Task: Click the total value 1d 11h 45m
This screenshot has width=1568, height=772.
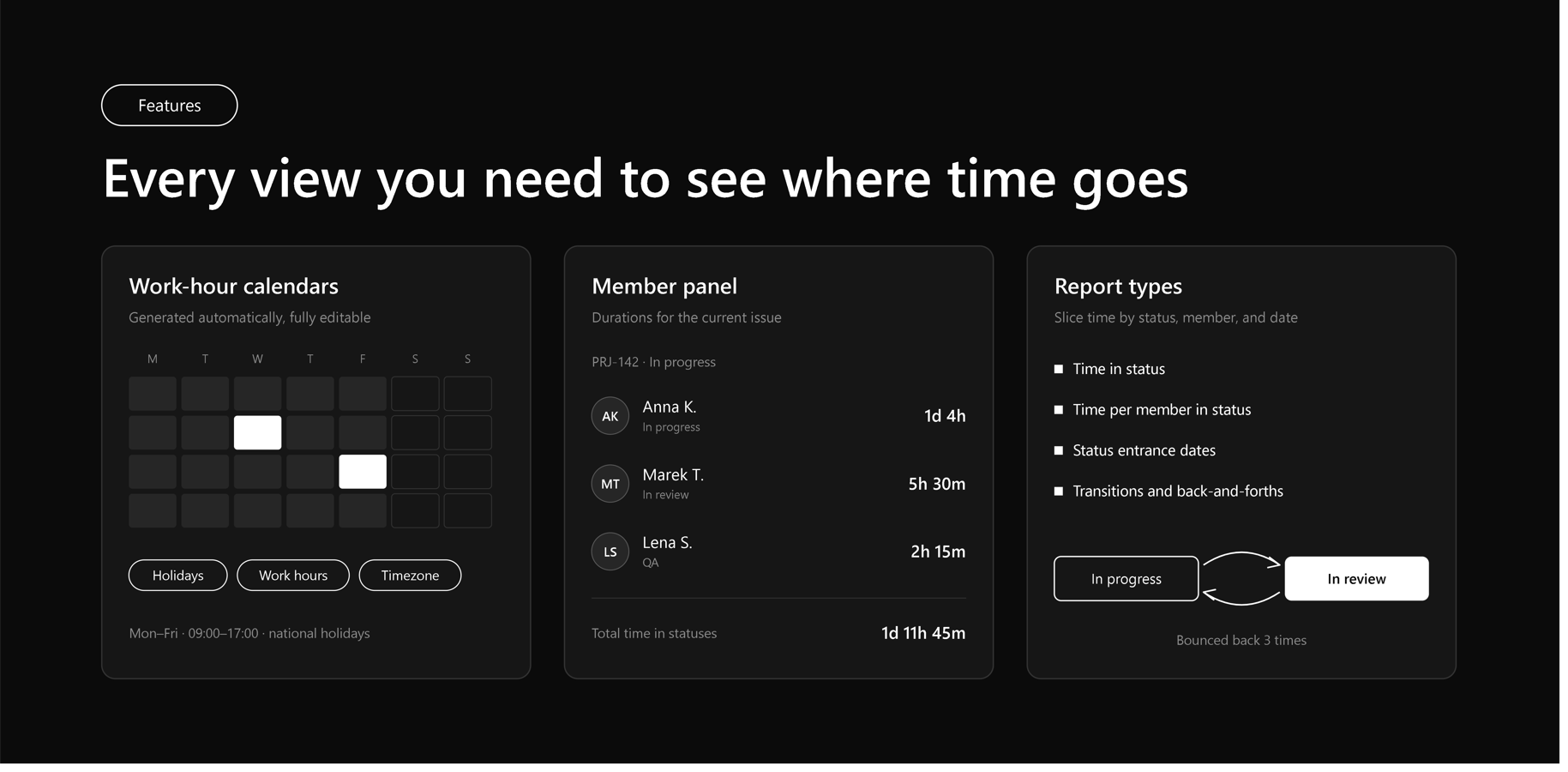Action: [x=923, y=633]
